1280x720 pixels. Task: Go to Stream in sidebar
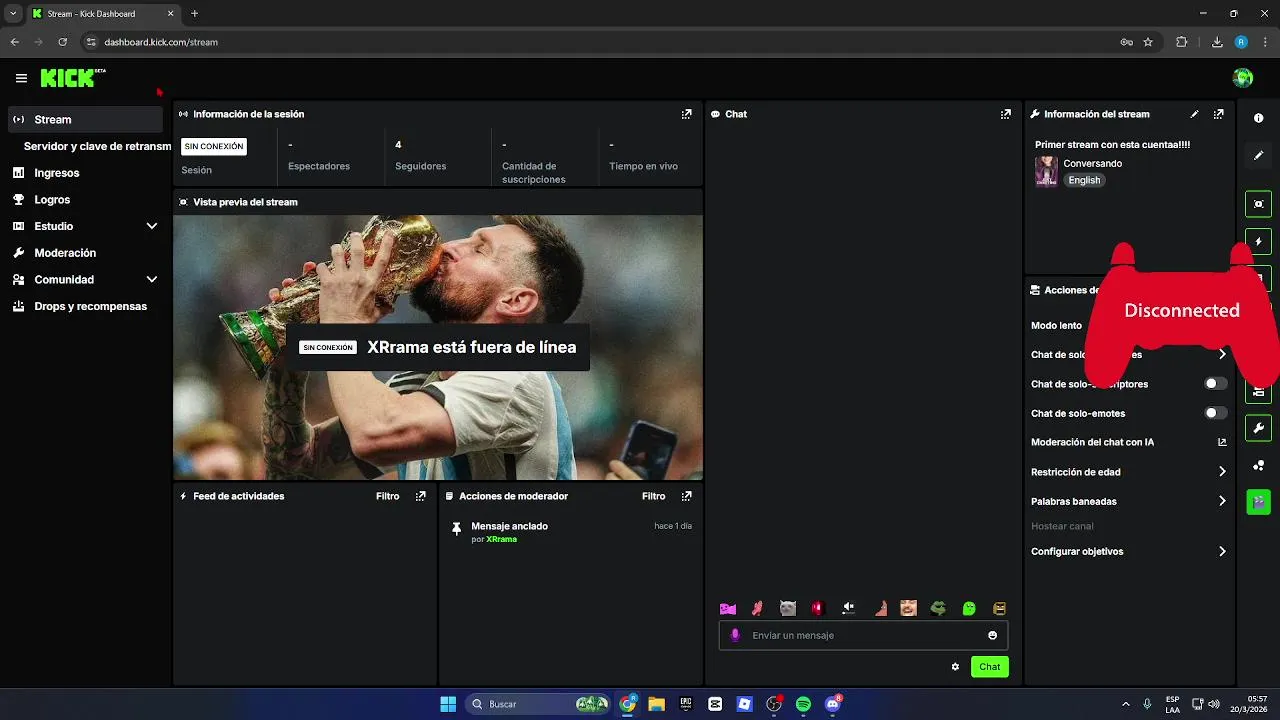coord(85,119)
